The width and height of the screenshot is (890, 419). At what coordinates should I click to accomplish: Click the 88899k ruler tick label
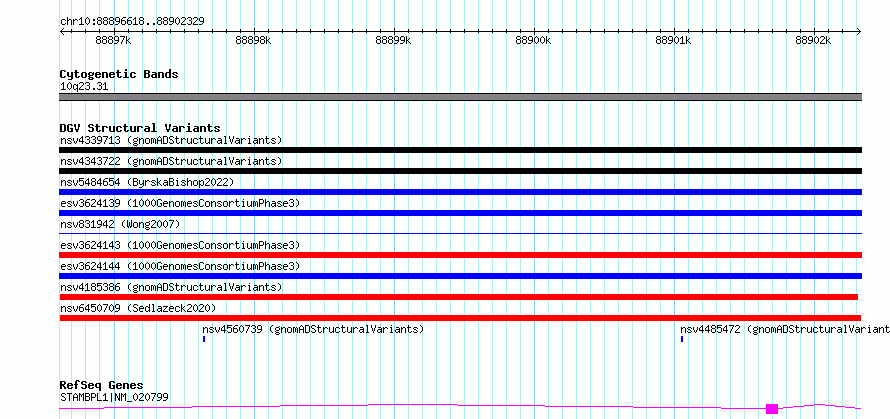[x=393, y=40]
